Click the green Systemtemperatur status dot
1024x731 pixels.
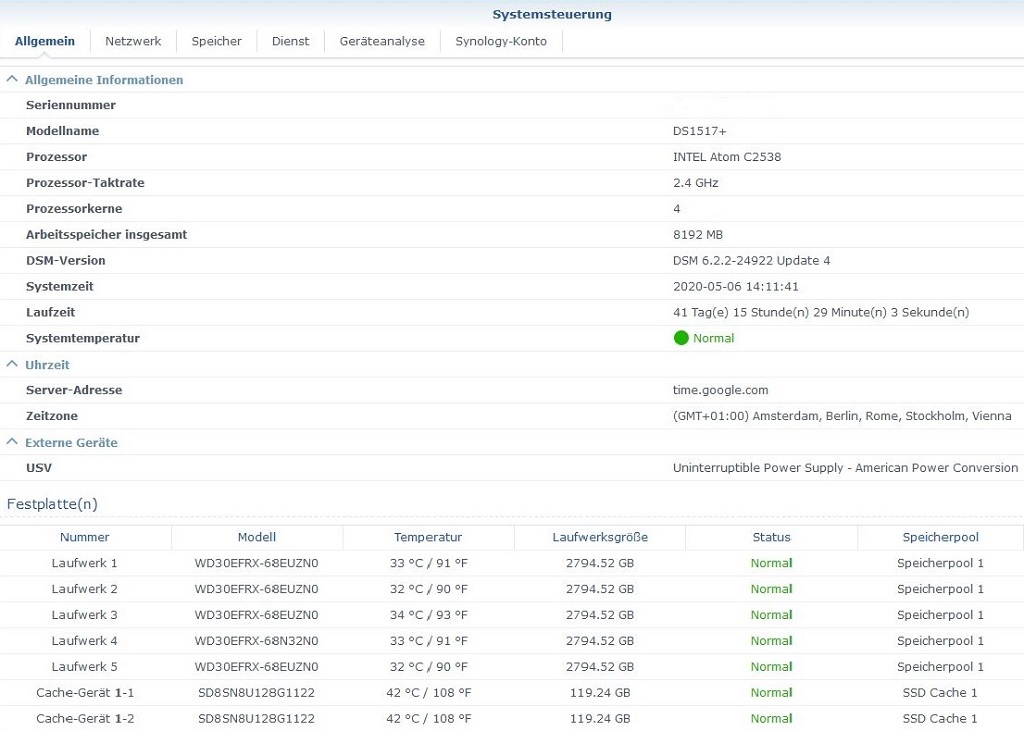[680, 338]
